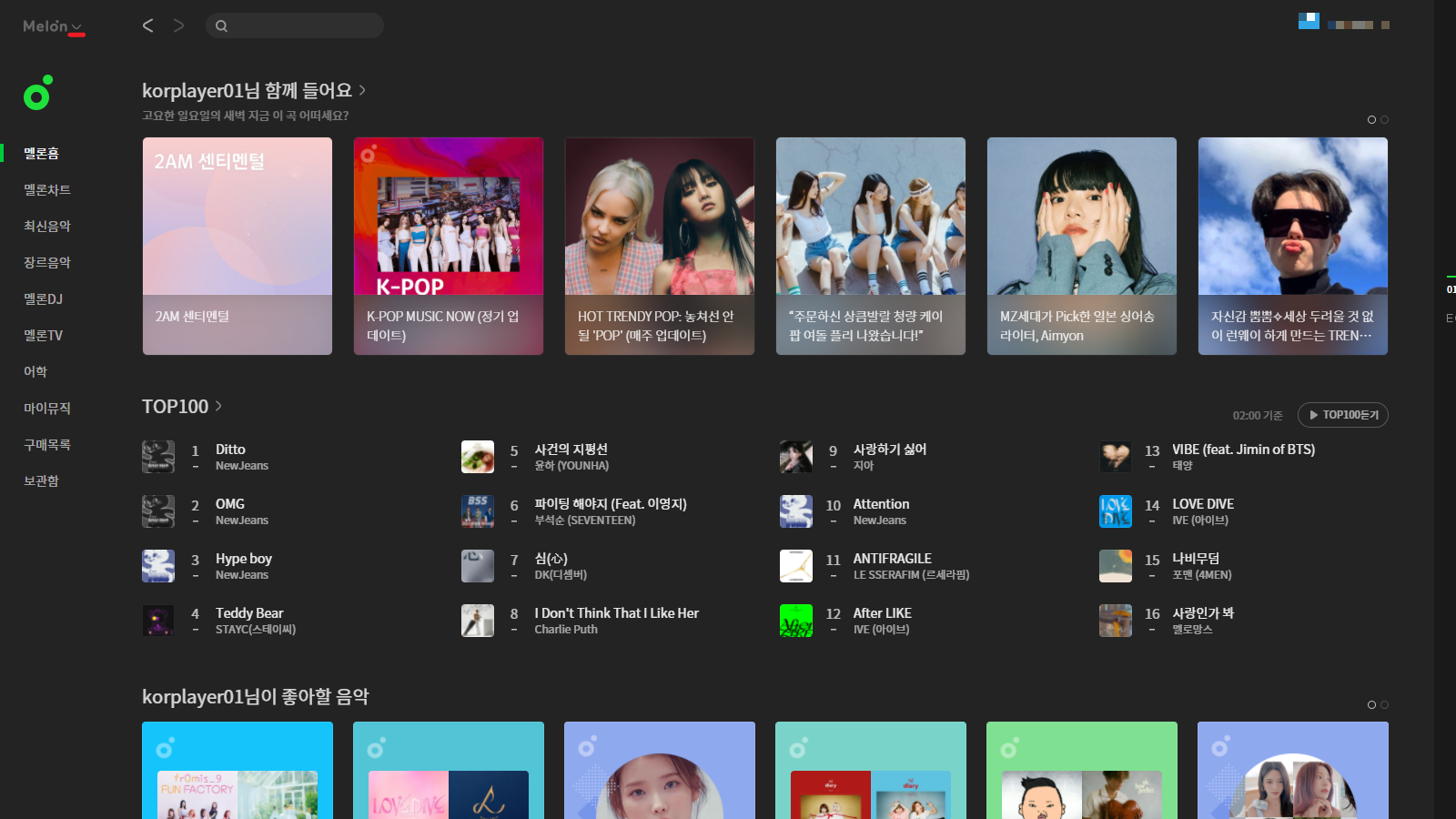Click I Don't Think That I Like Her cover
This screenshot has height=819, width=1456.
point(478,621)
